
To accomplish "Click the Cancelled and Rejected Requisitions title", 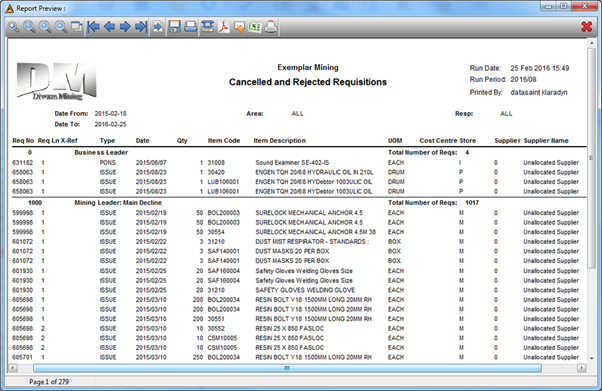I will 308,82.
